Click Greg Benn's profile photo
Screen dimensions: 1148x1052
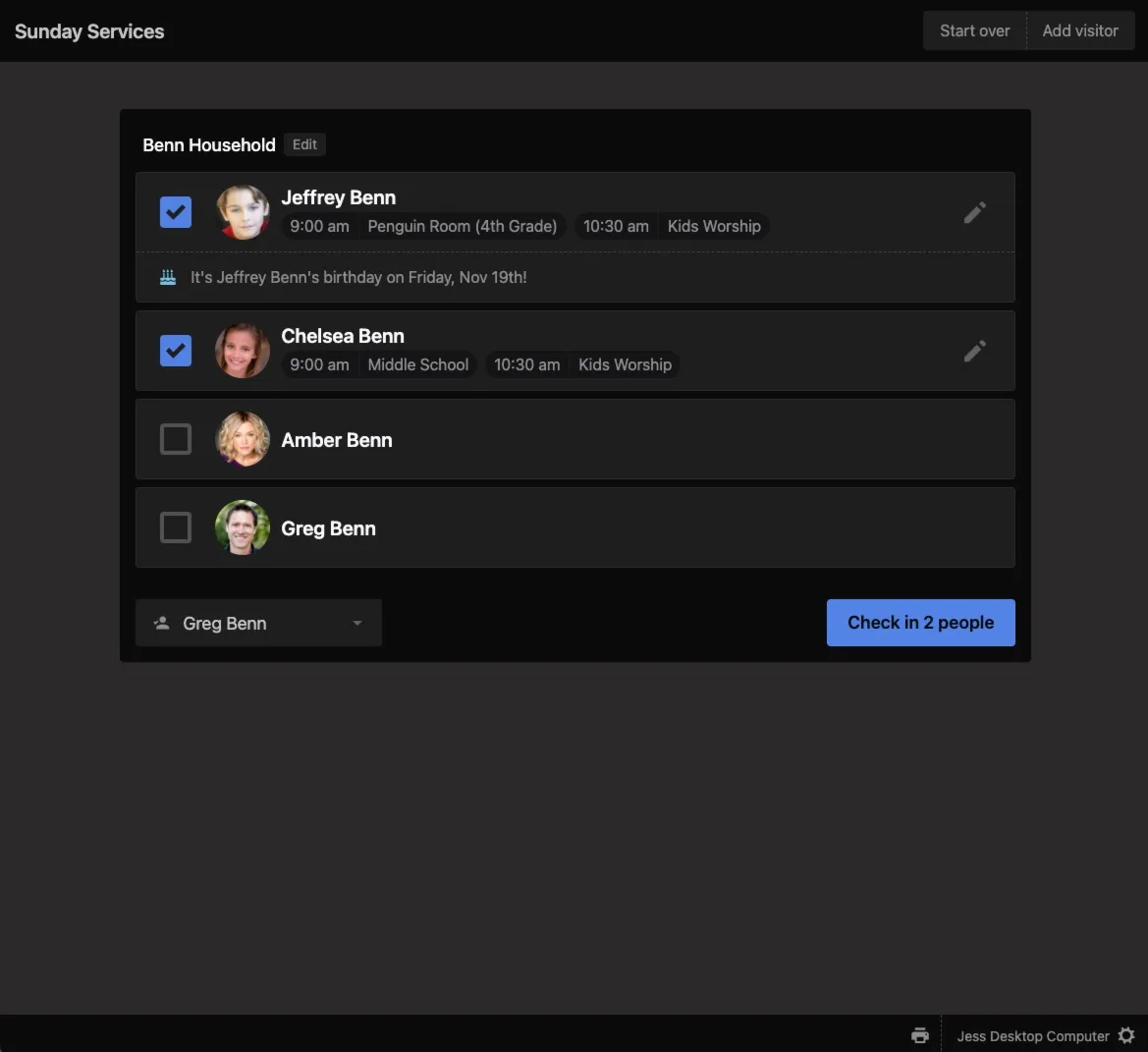(x=242, y=527)
